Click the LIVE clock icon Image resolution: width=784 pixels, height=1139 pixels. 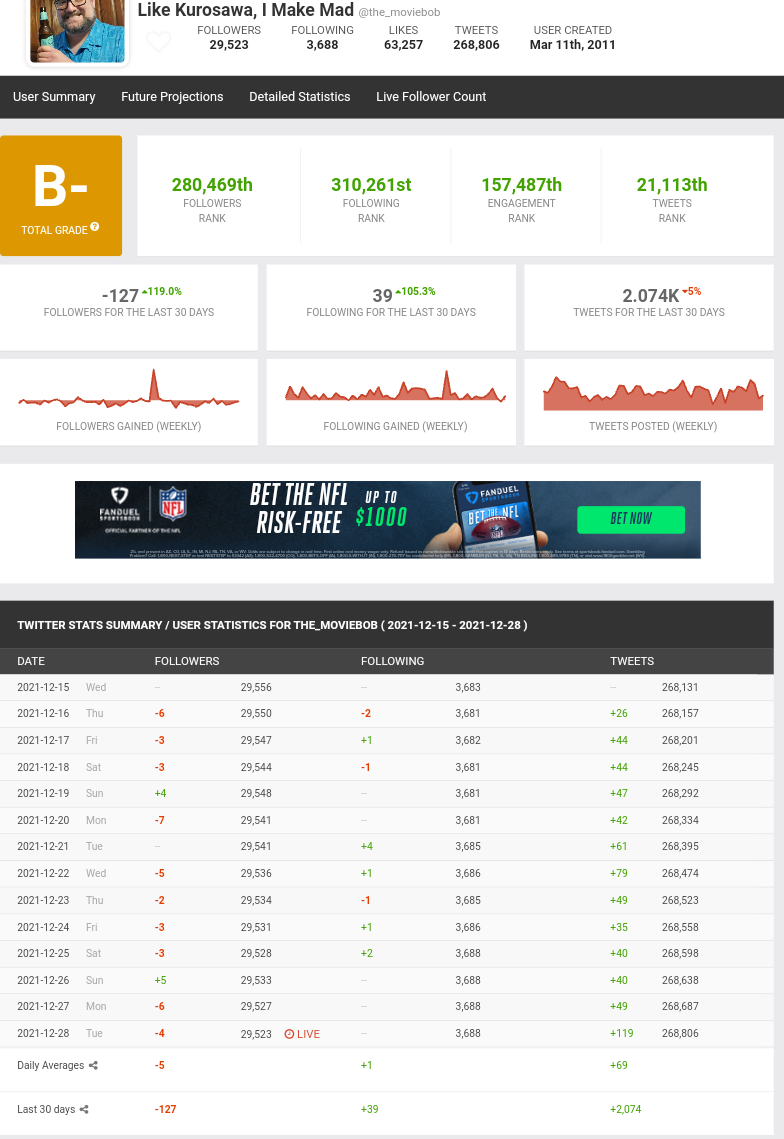click(289, 1034)
